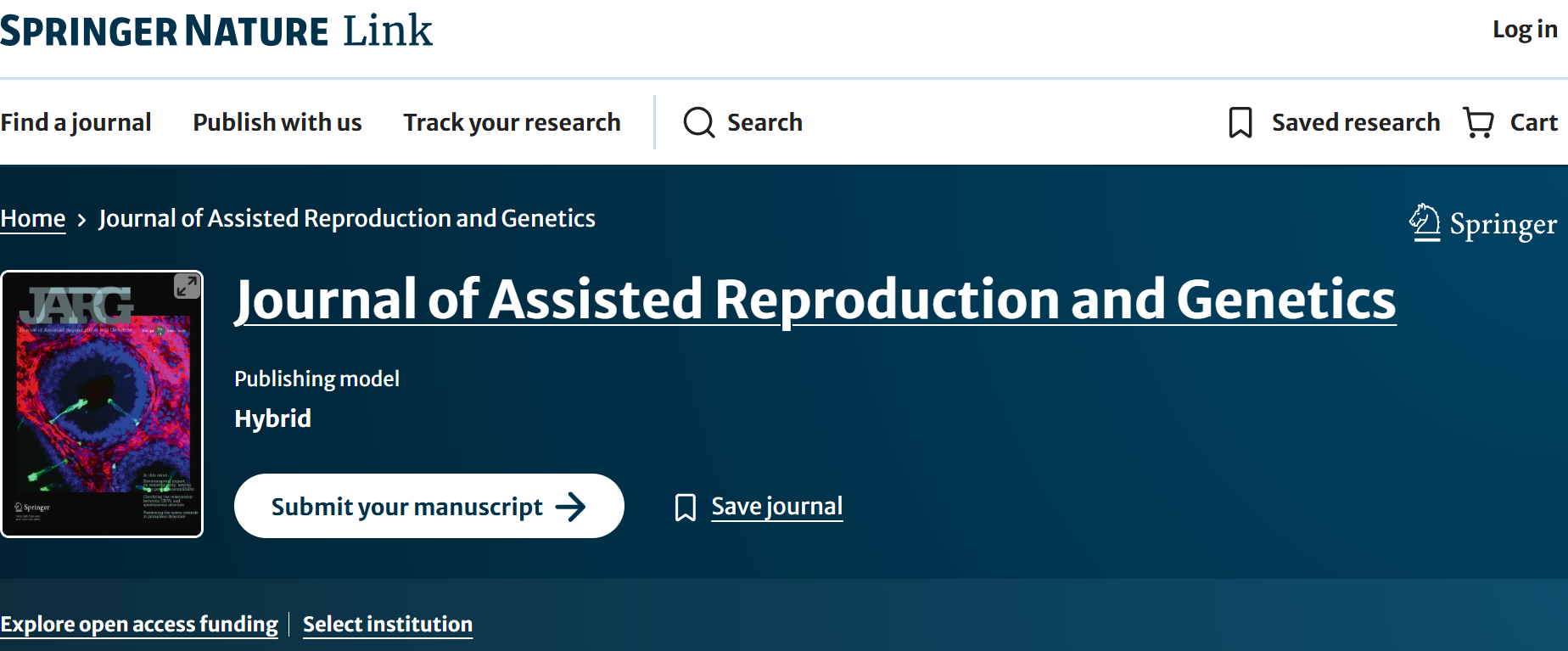The image size is (1568, 651).
Task: Expand the journal cover using the enlarge icon
Action: pos(187,287)
